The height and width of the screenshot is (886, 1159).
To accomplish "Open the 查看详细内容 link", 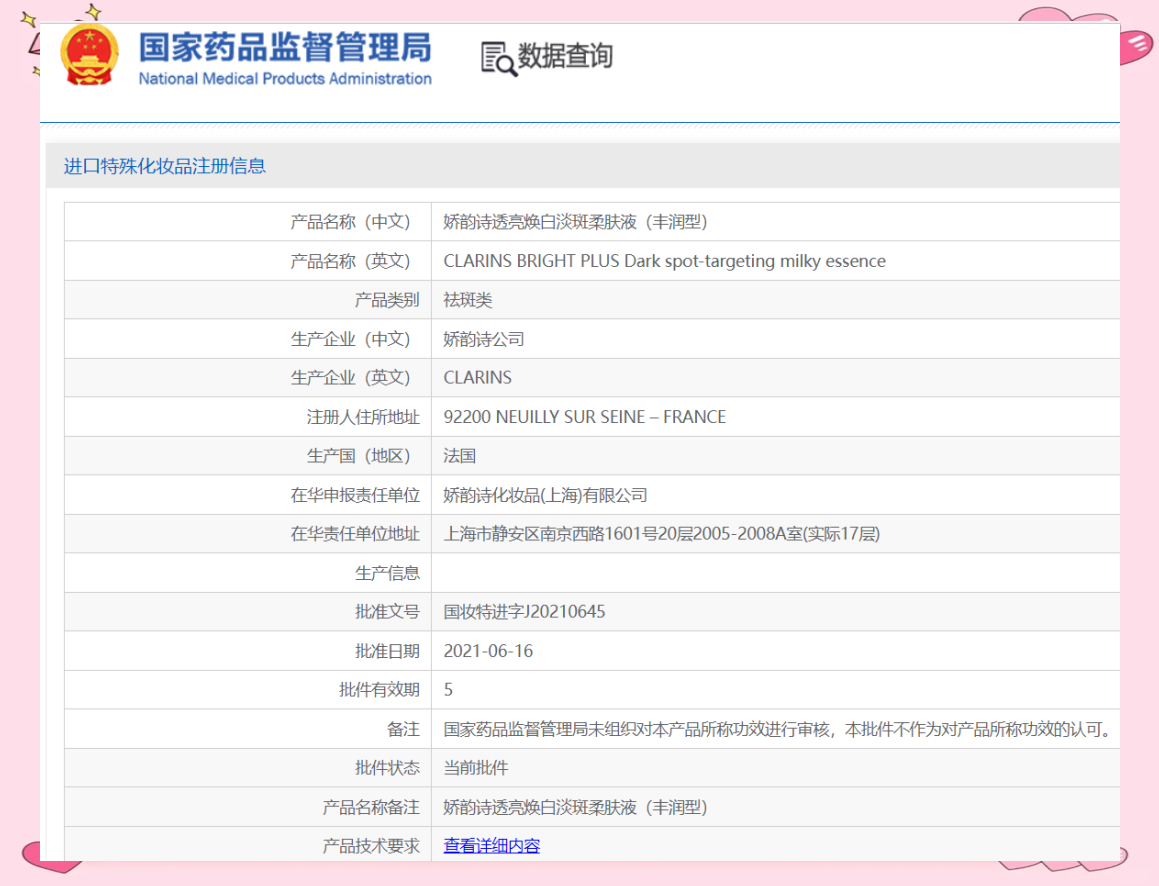I will pos(492,845).
